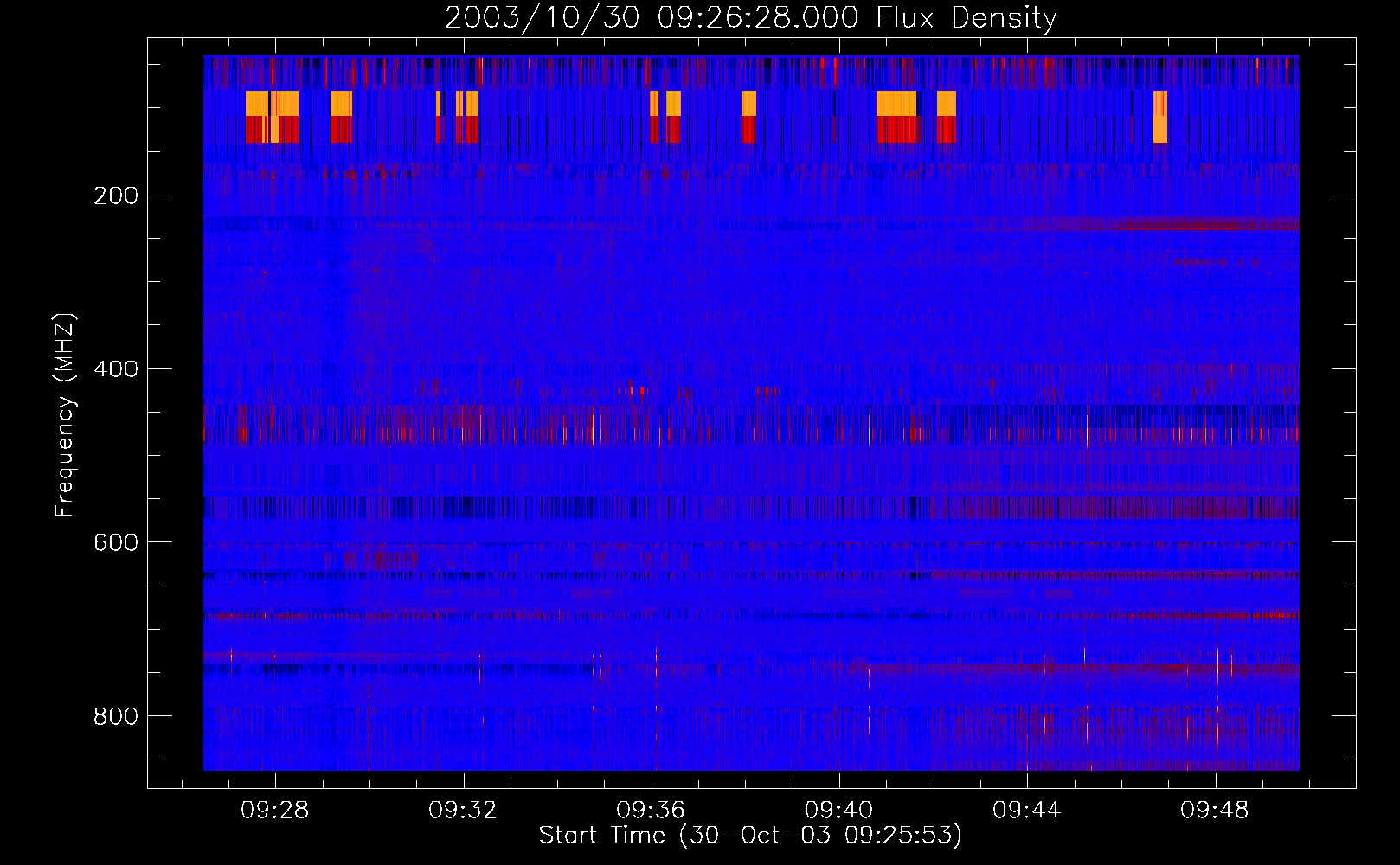Click the 09:40 time tick label
Screen dimensions: 1400x865
[839, 810]
